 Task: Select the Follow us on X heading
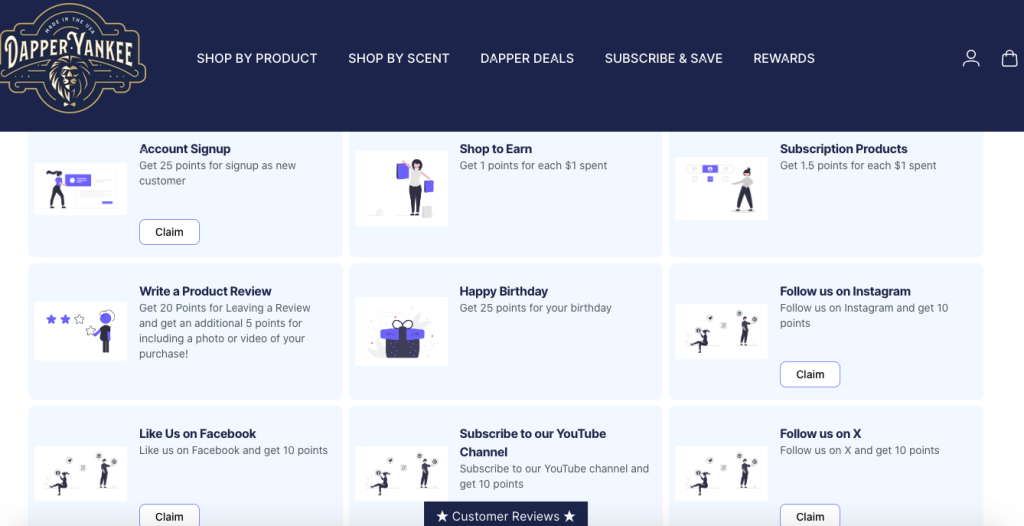coord(820,434)
